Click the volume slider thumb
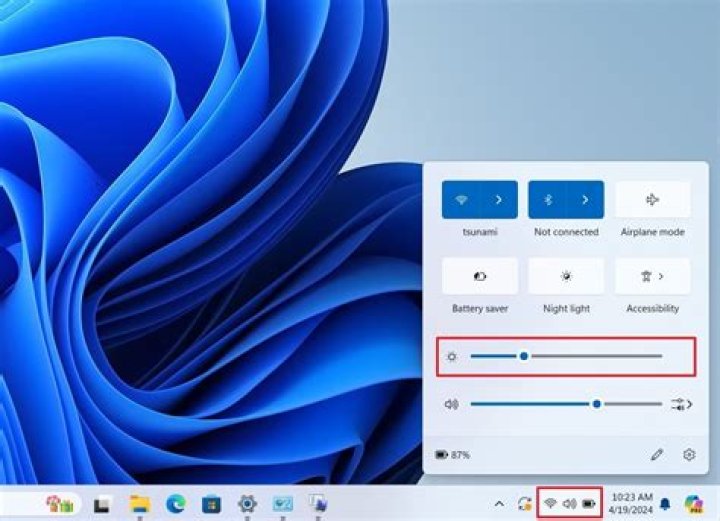The image size is (720, 521). (x=596, y=404)
